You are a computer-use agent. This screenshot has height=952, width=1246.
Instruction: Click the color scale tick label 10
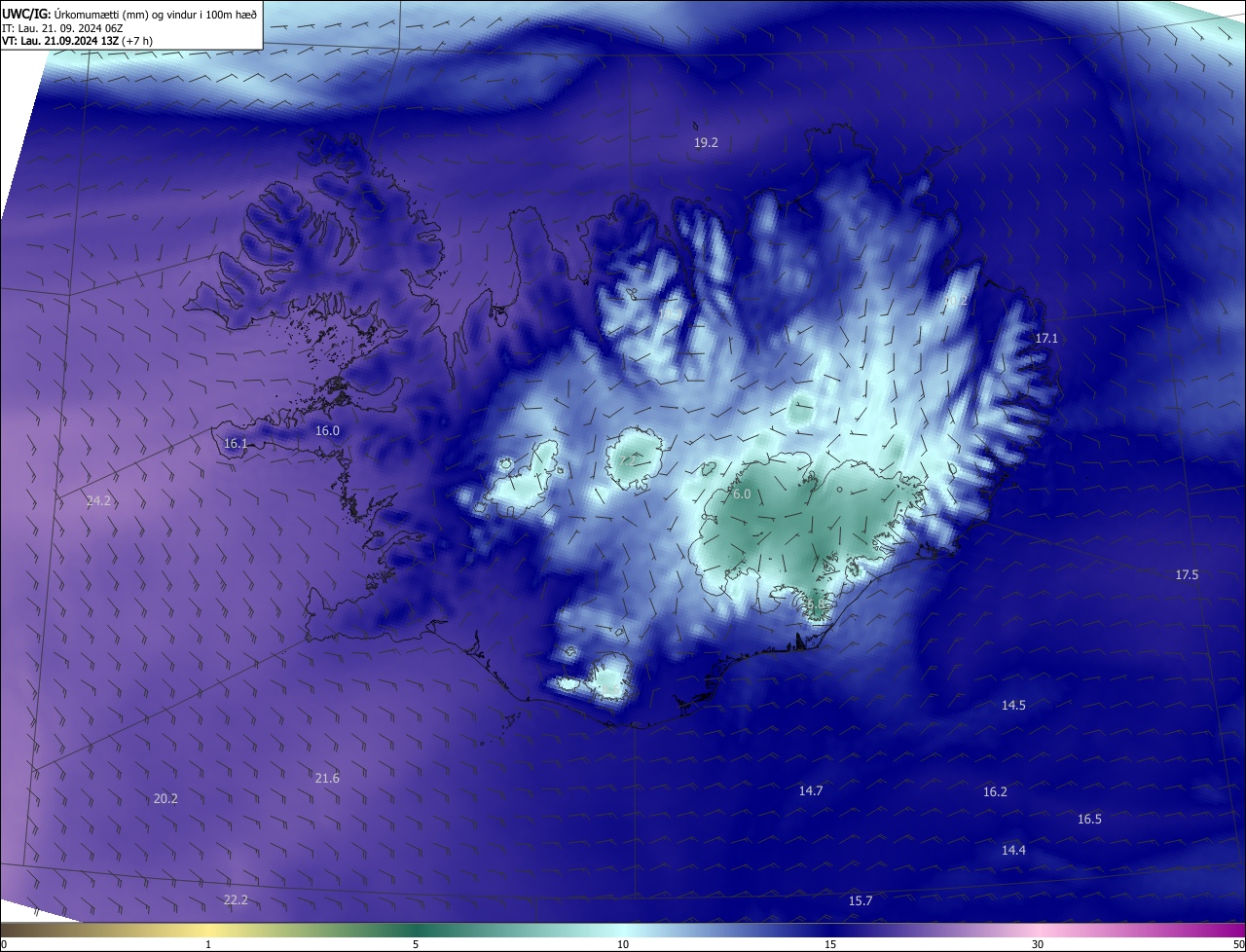[x=623, y=944]
